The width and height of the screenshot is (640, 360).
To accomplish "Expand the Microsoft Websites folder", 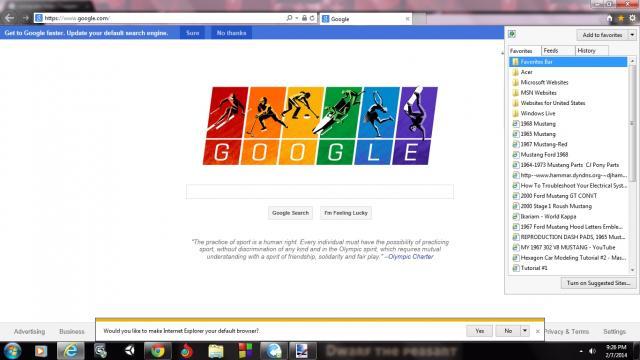I will click(x=544, y=82).
